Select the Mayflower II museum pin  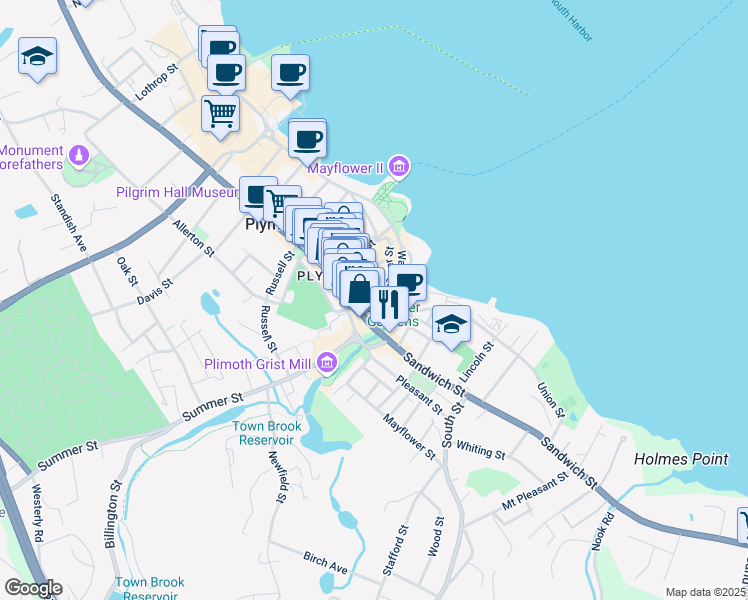(x=399, y=167)
